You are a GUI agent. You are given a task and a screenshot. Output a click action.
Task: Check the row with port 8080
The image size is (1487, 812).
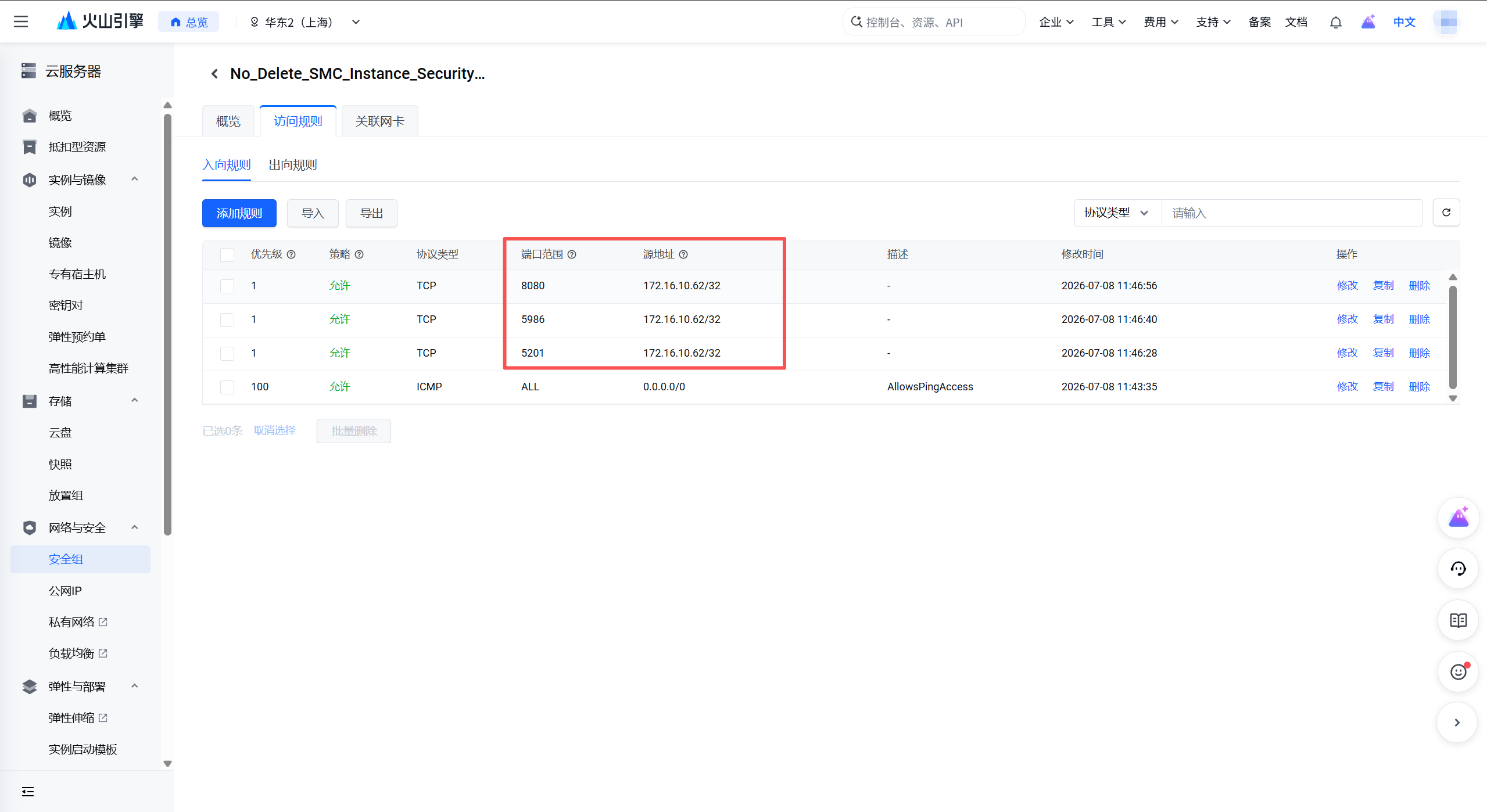tap(227, 286)
